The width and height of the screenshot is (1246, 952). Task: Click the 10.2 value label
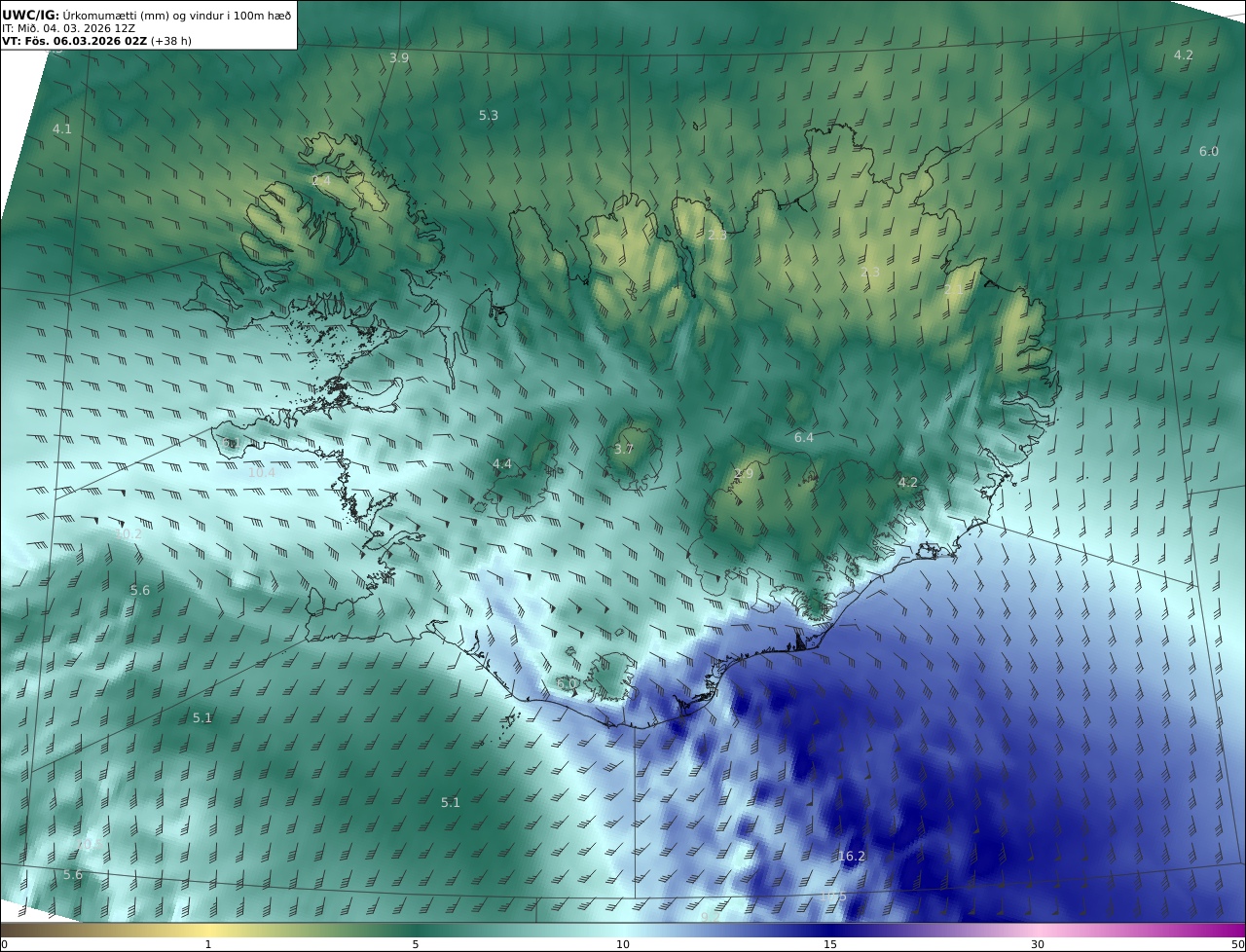[x=128, y=533]
